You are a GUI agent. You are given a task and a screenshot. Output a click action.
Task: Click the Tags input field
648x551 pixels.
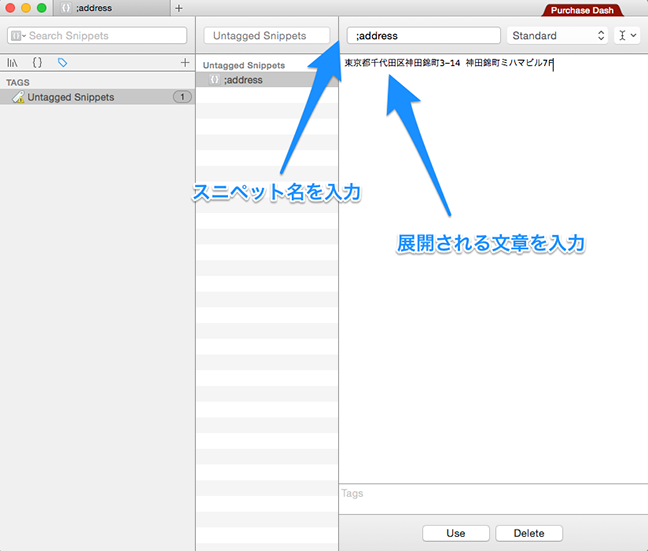pyautogui.click(x=492, y=493)
